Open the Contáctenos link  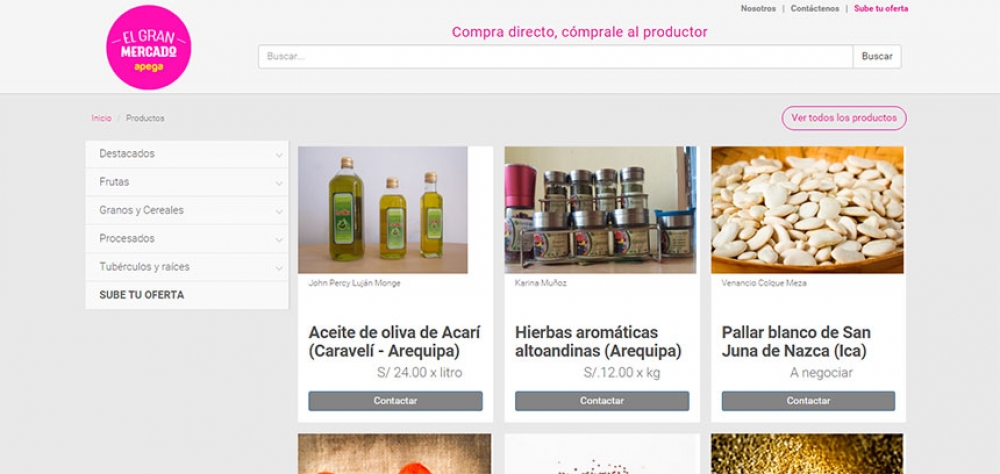(815, 8)
